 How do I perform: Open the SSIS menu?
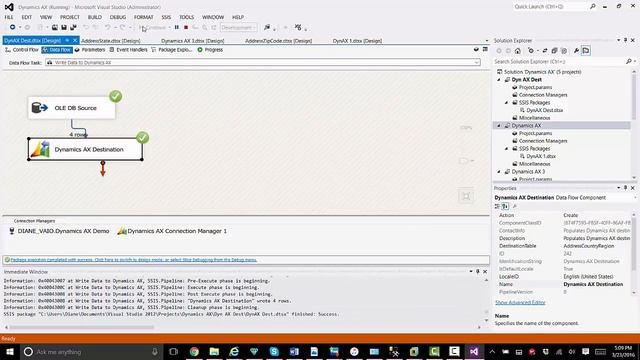click(166, 17)
